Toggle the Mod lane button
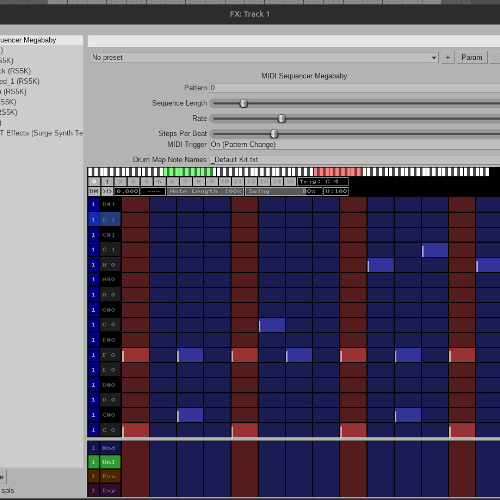The width and height of the screenshot is (500, 500). 110,448
